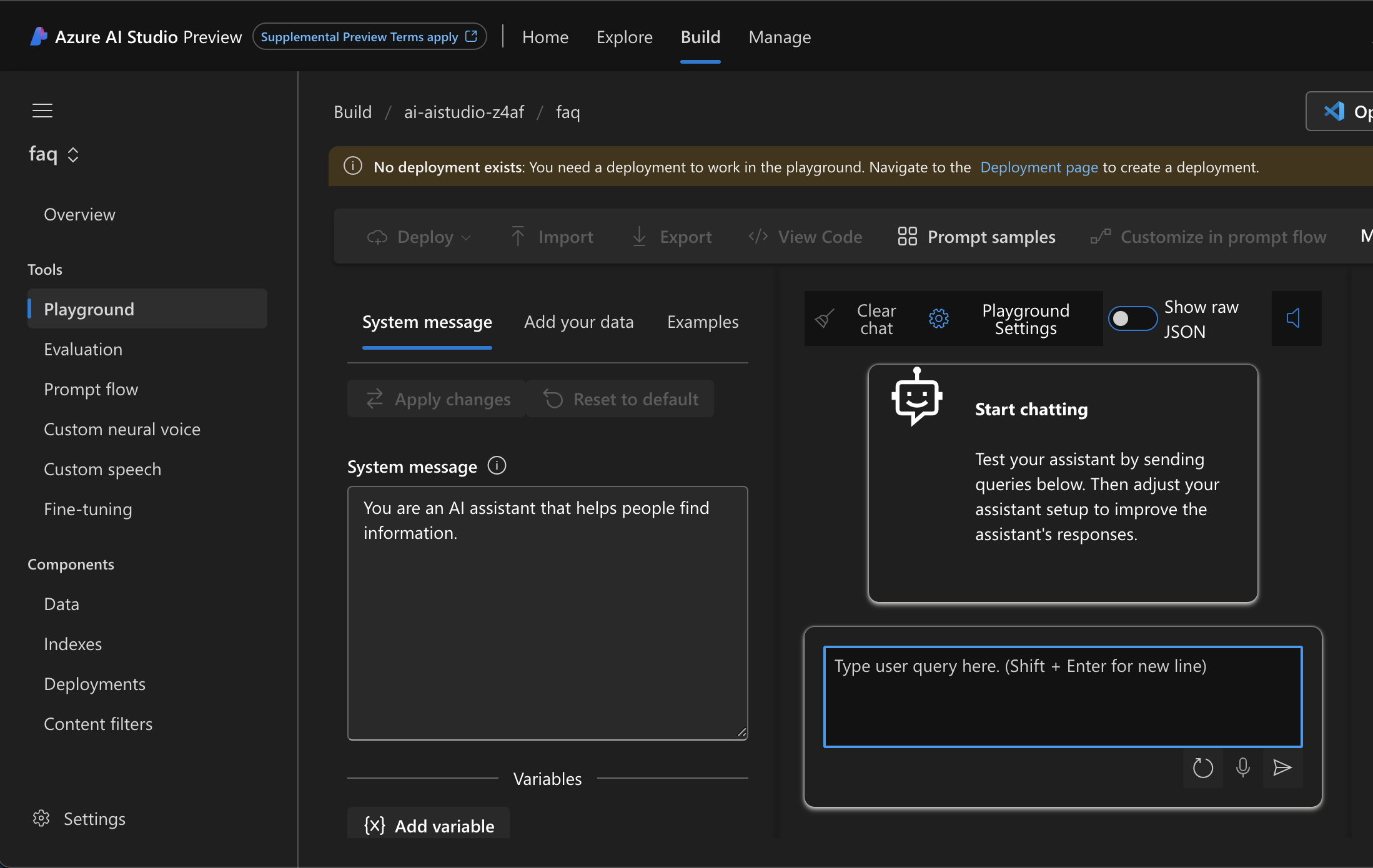
Task: Open Prompt samples panel
Action: coord(975,237)
